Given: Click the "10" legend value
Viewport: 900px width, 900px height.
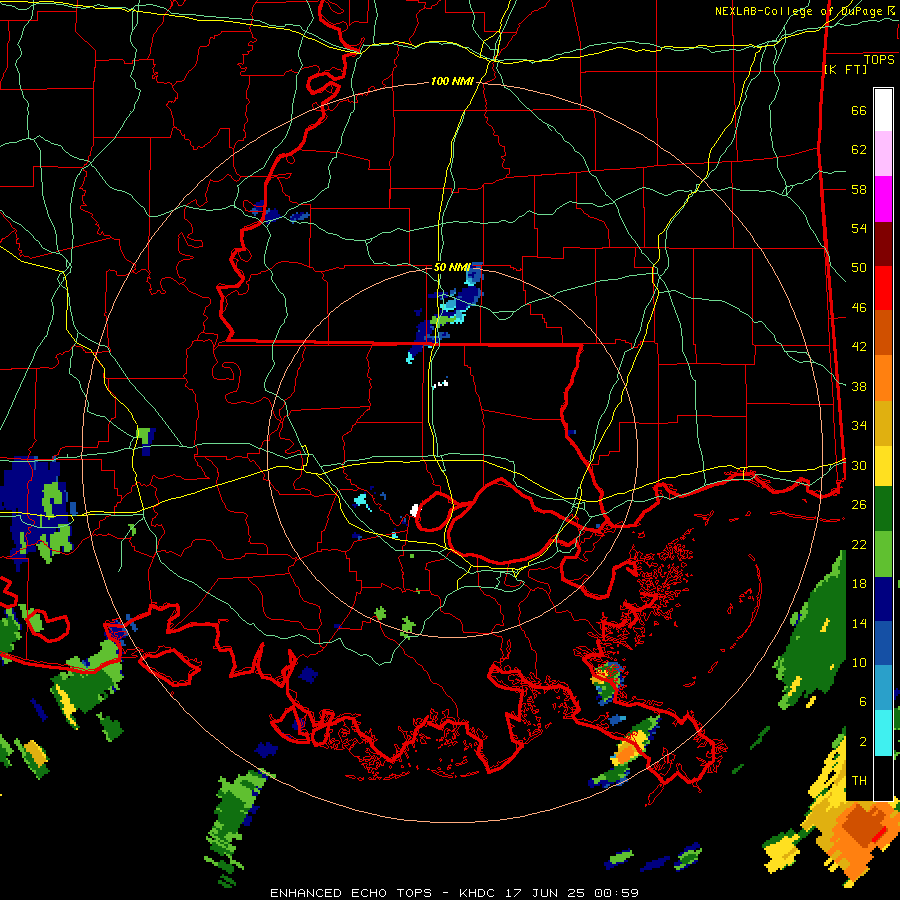Looking at the screenshot, I should 859,663.
